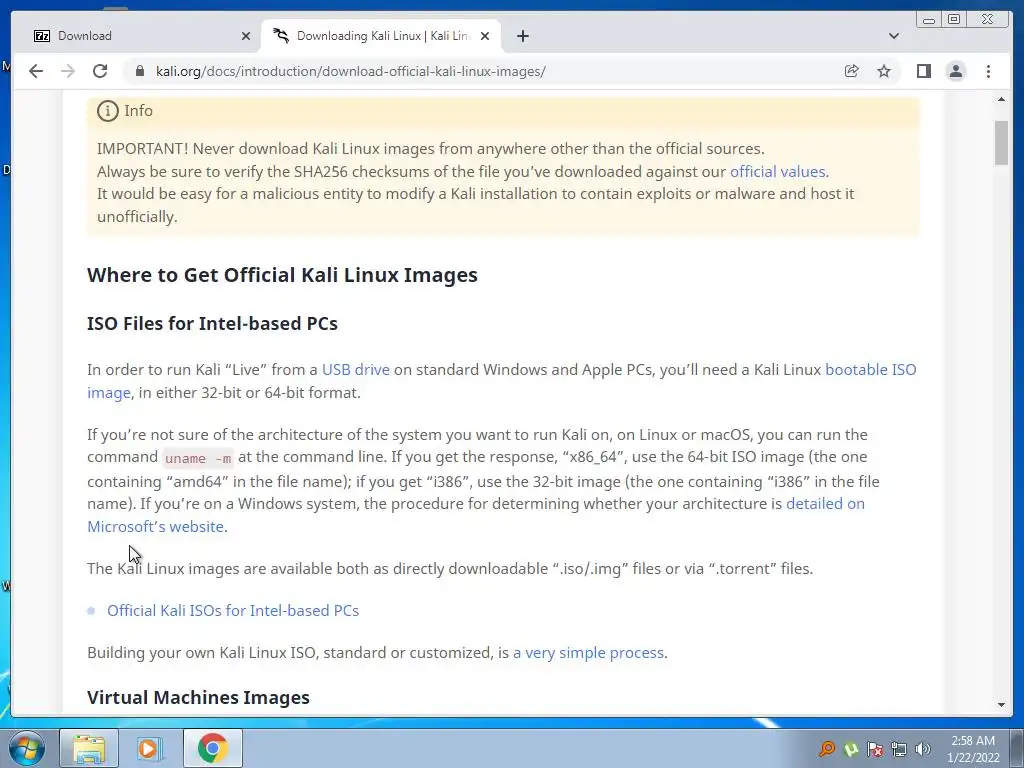Click the uTorrent tray icon
This screenshot has width=1024, height=768.
[851, 749]
